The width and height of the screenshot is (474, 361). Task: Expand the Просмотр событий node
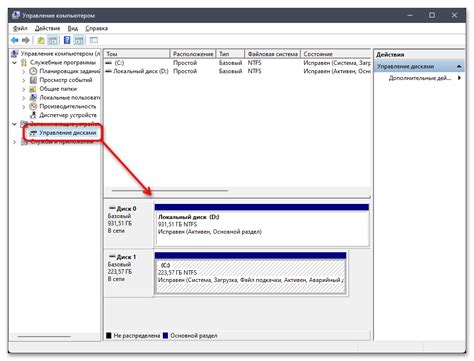(x=24, y=80)
